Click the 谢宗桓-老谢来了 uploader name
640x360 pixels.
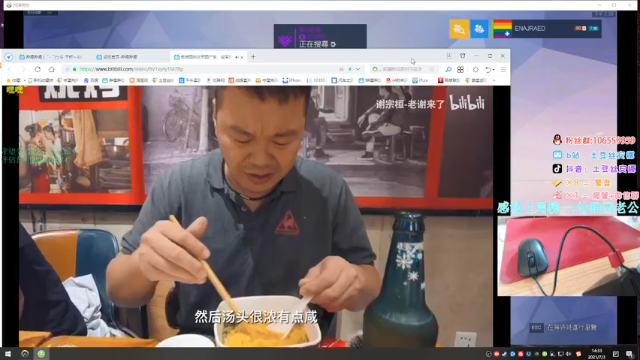(410, 104)
